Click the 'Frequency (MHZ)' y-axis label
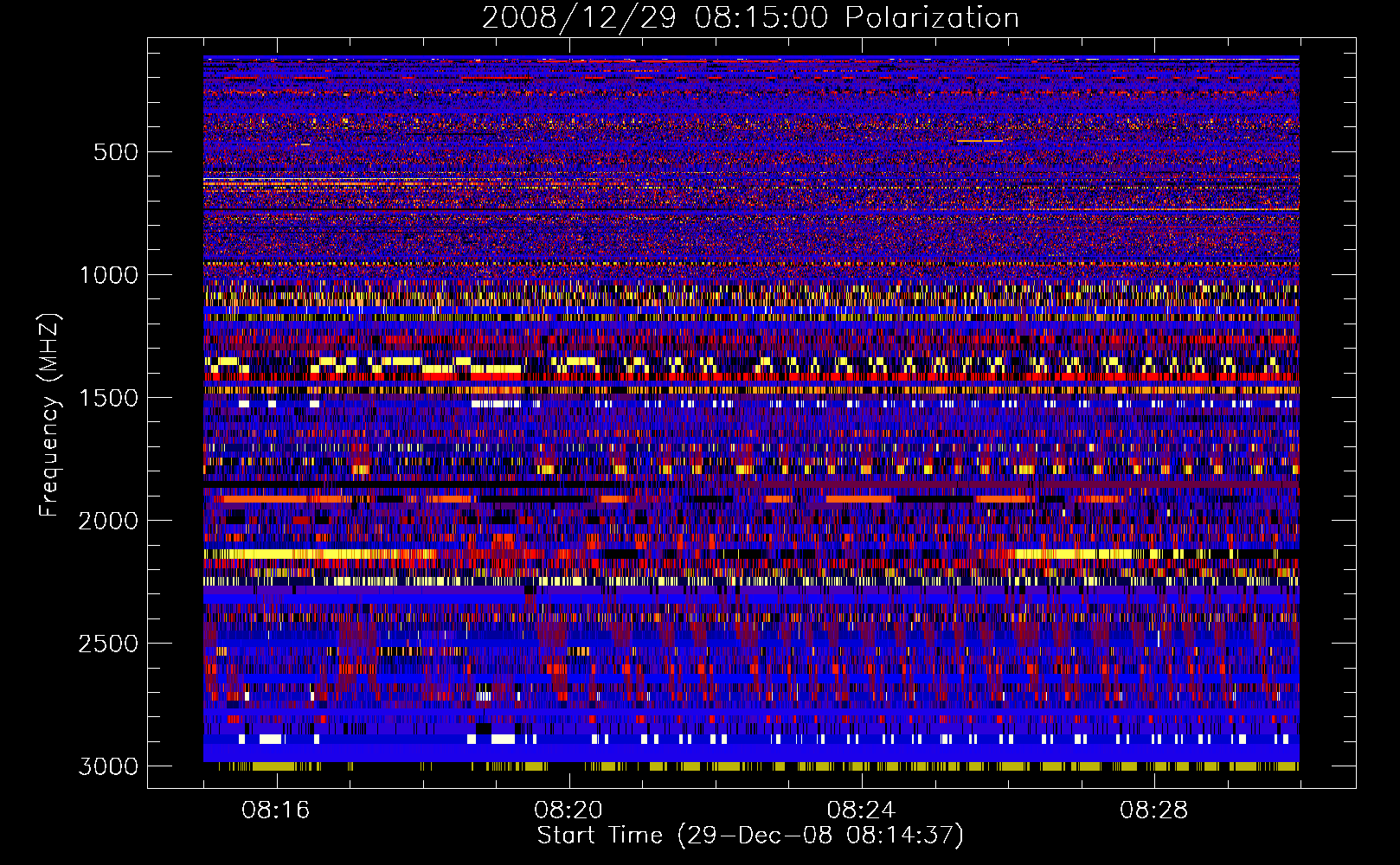 coord(49,415)
